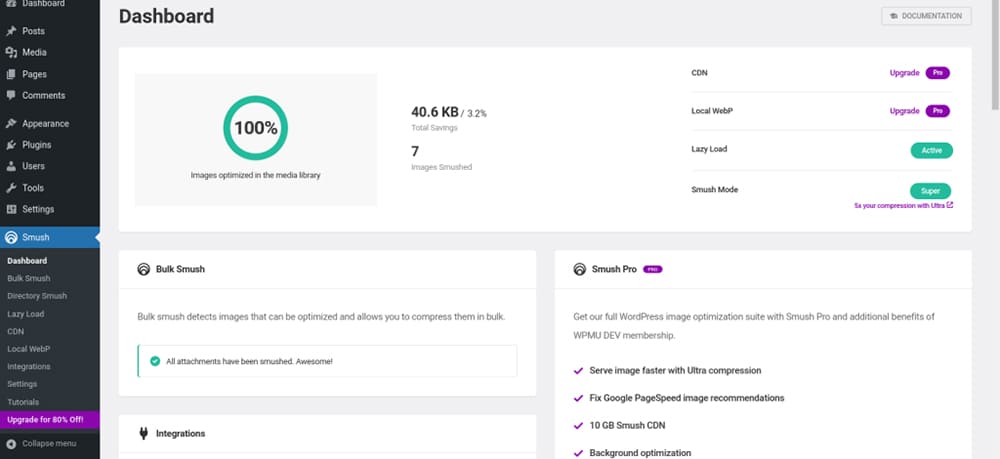Click the Pro badge next to Local WebP Upgrade

pos(938,112)
